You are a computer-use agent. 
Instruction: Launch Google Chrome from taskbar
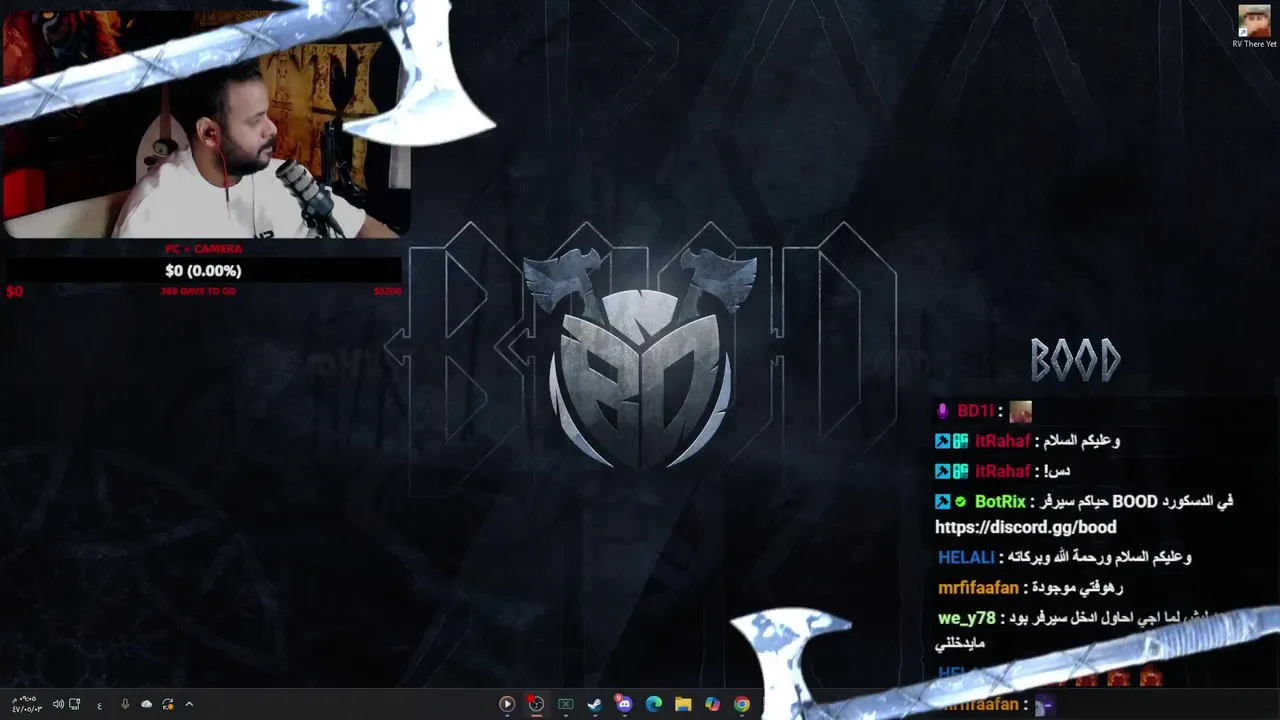point(741,704)
